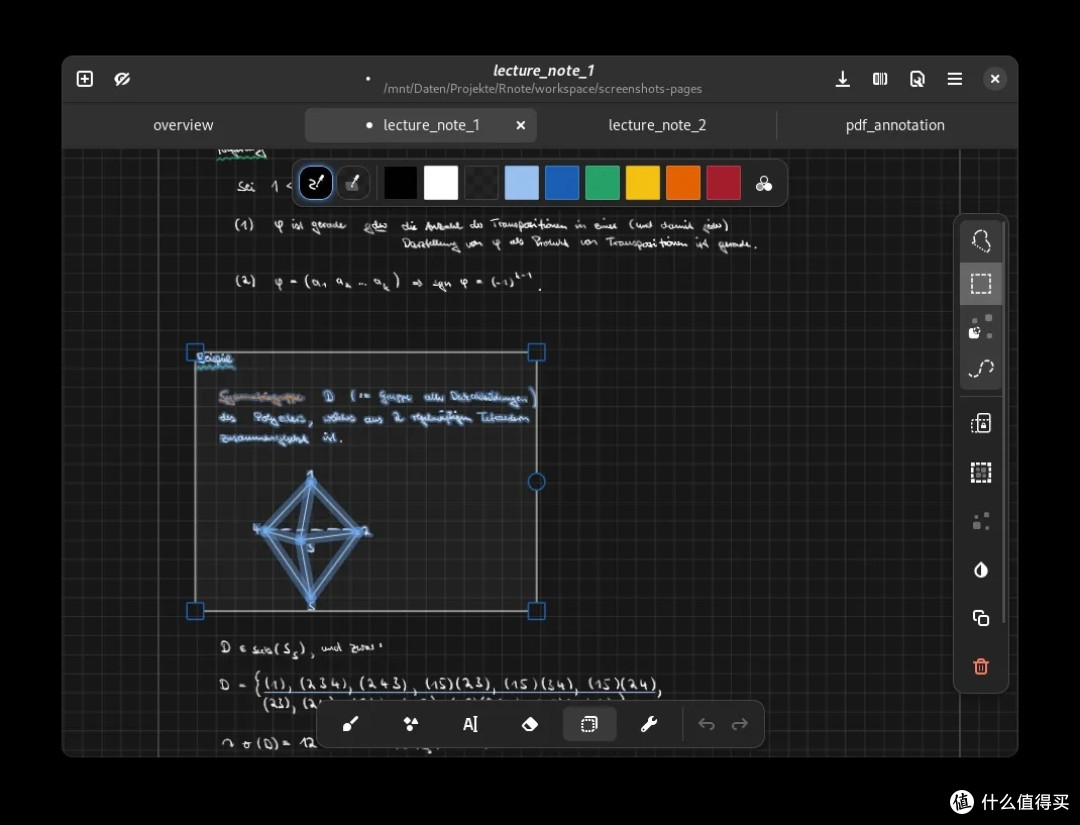Click the circular rotate handle on selection
This screenshot has width=1080, height=825.
pos(537,482)
